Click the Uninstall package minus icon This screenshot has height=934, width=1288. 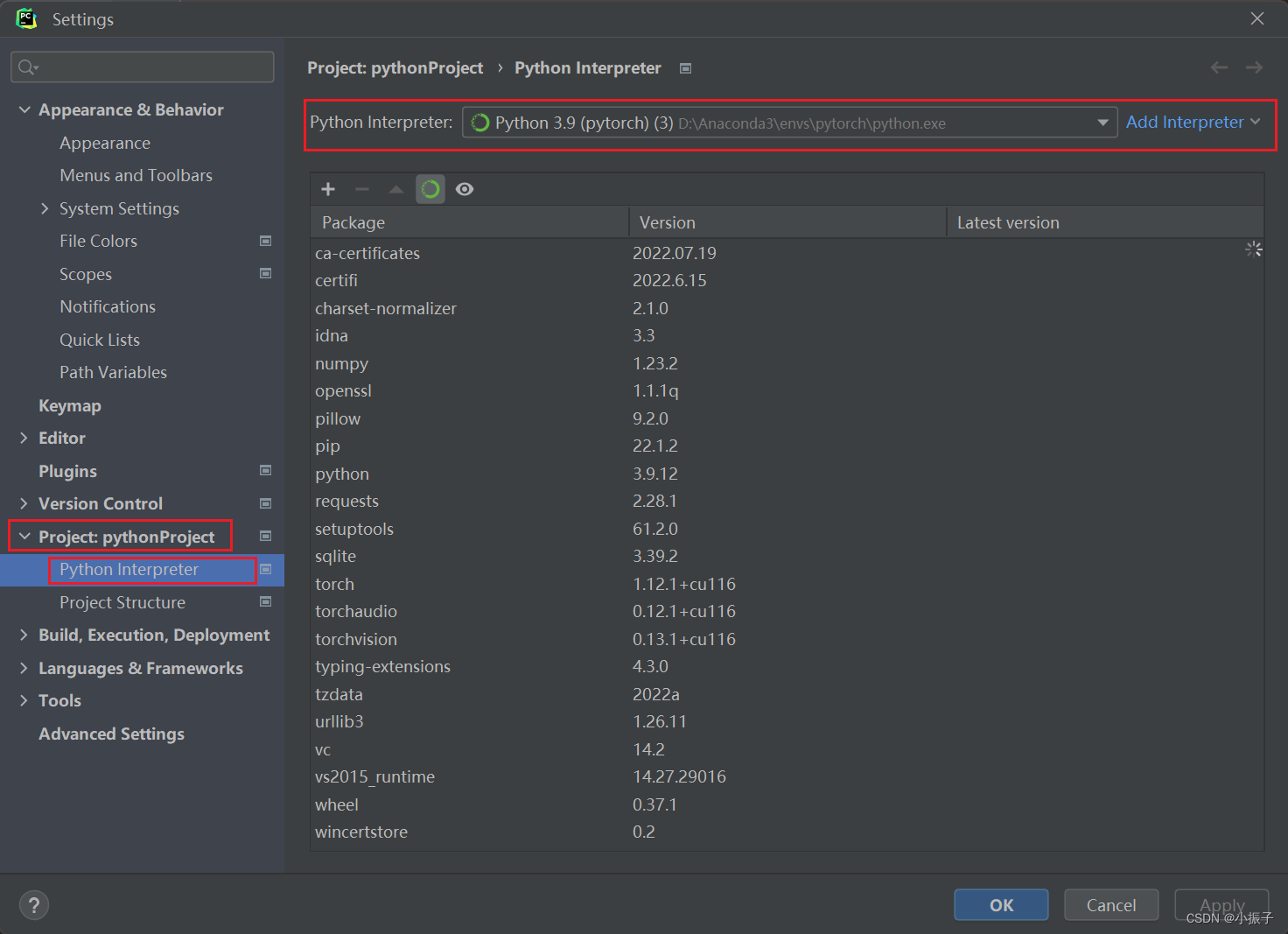pyautogui.click(x=361, y=188)
